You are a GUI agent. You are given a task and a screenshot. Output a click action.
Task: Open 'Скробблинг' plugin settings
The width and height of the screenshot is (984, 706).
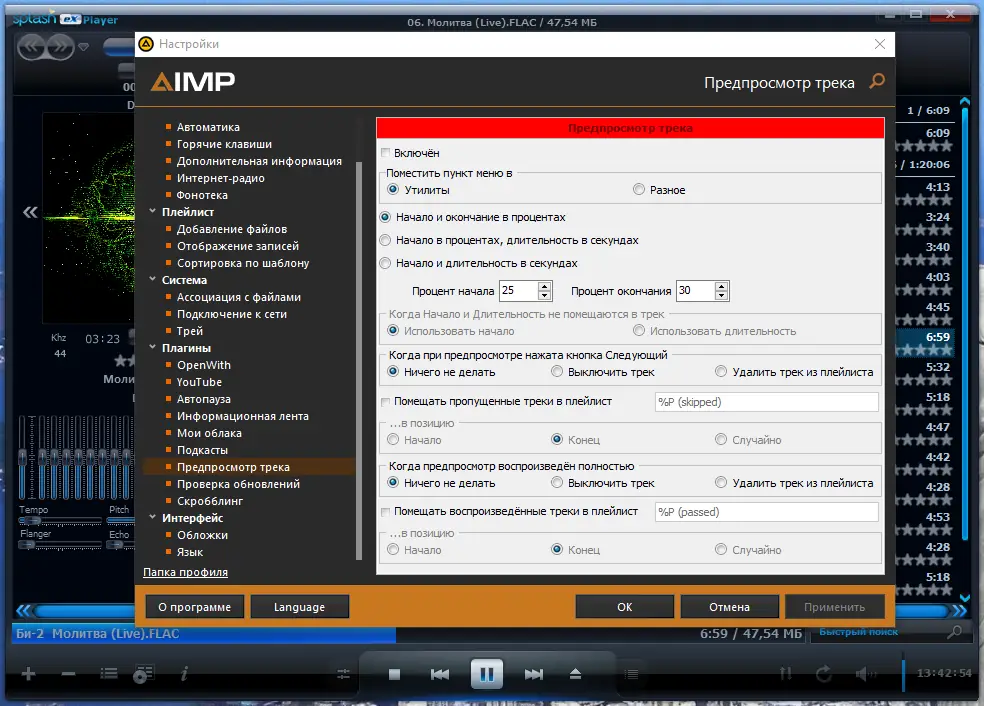[210, 501]
